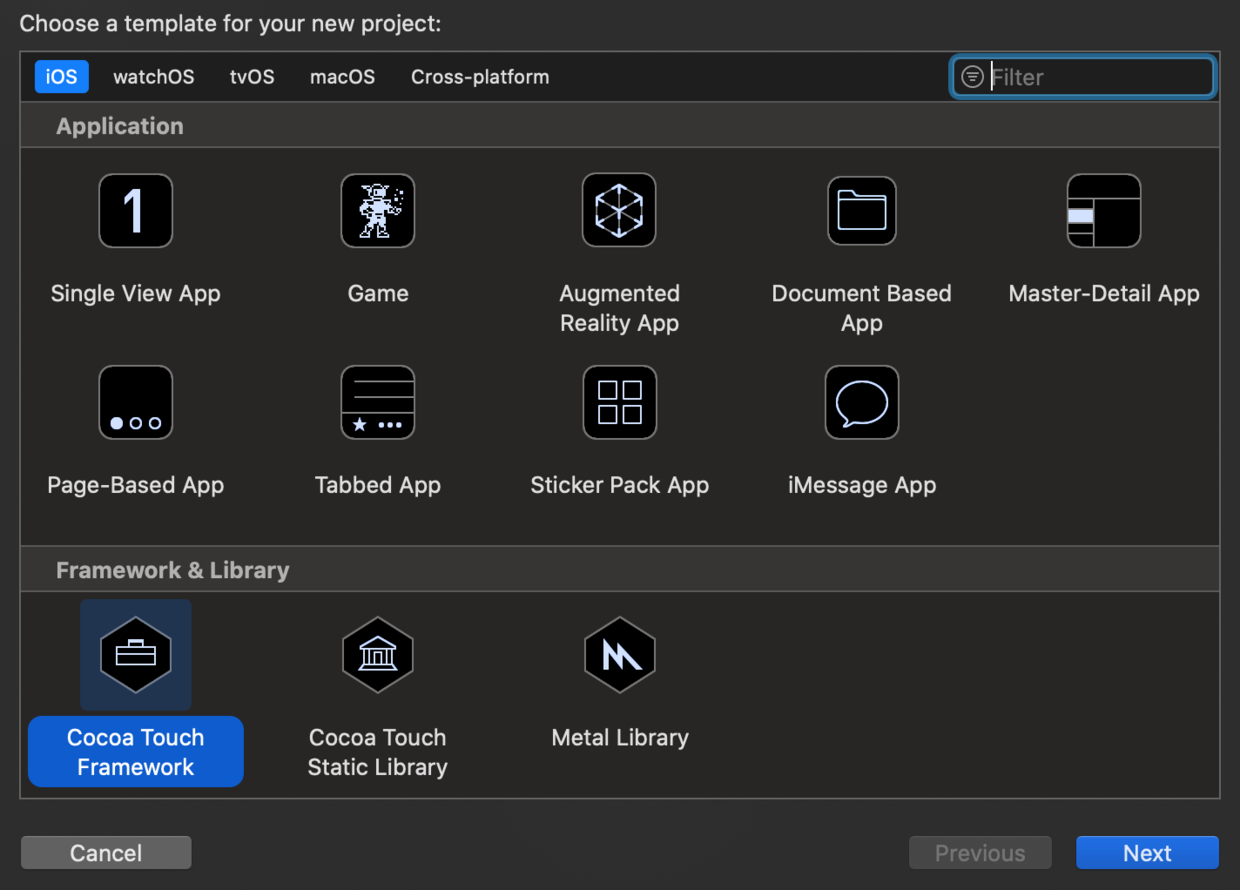Choose the iMessage App icon
Image resolution: width=1240 pixels, height=890 pixels.
[x=862, y=402]
